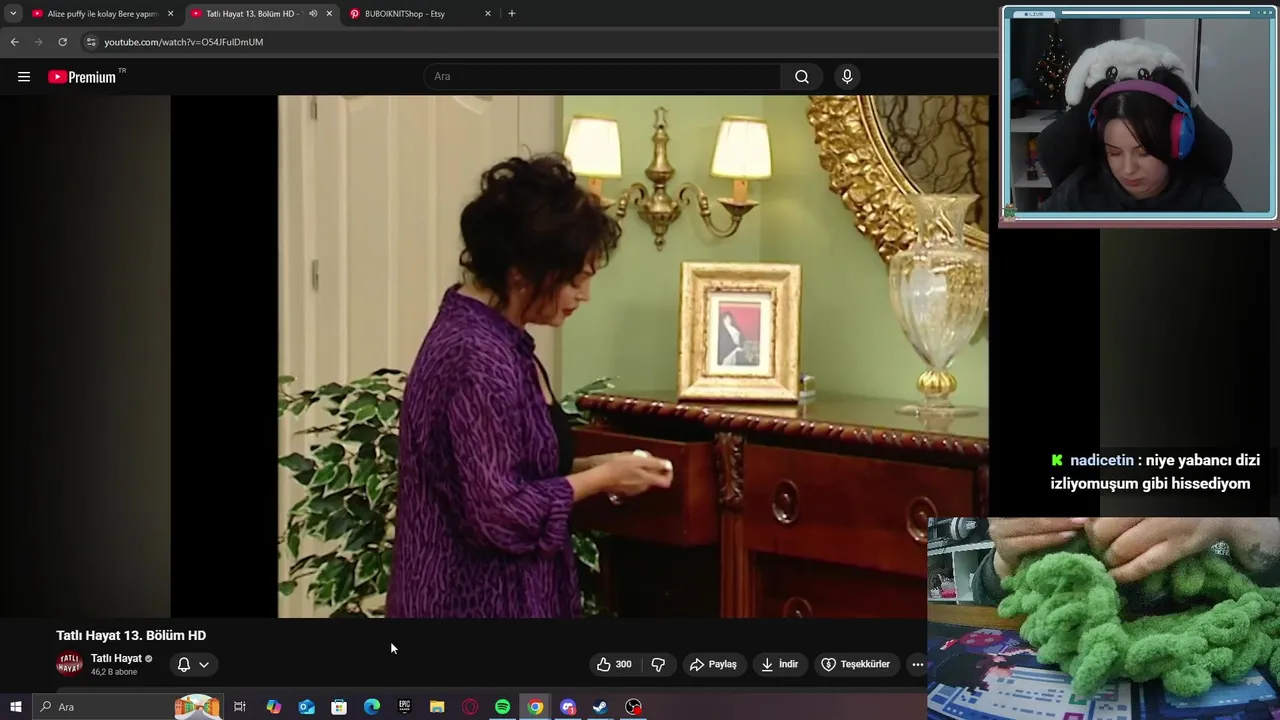Toggle channel notification bell
Screen dimensions: 1280x720
point(184,664)
